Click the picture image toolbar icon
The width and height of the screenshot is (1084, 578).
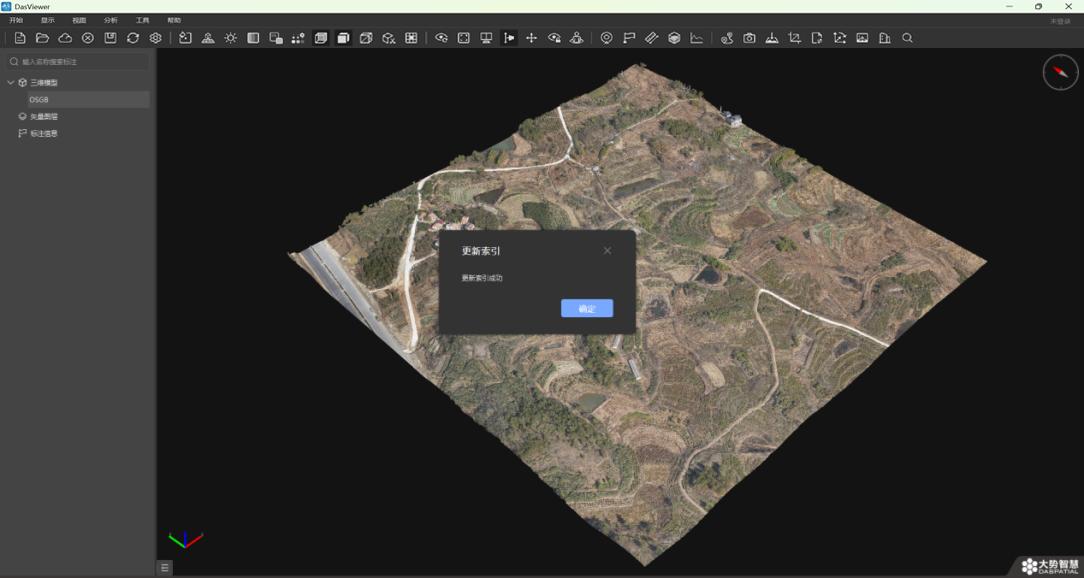click(x=862, y=38)
